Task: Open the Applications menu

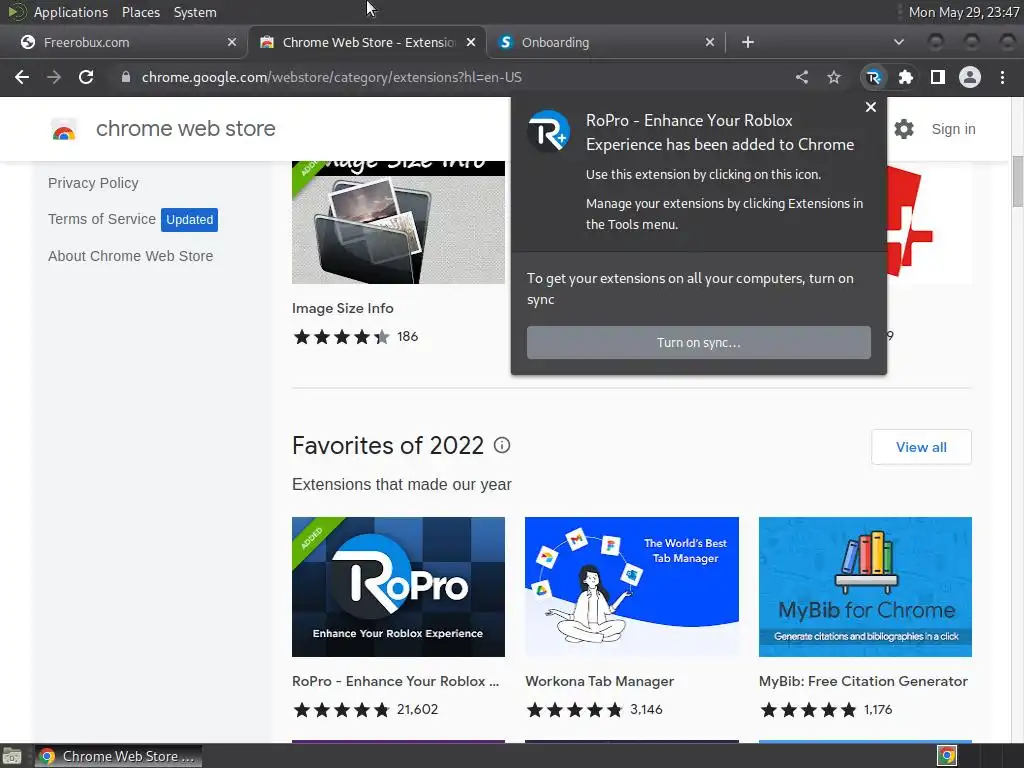Action: click(x=71, y=12)
